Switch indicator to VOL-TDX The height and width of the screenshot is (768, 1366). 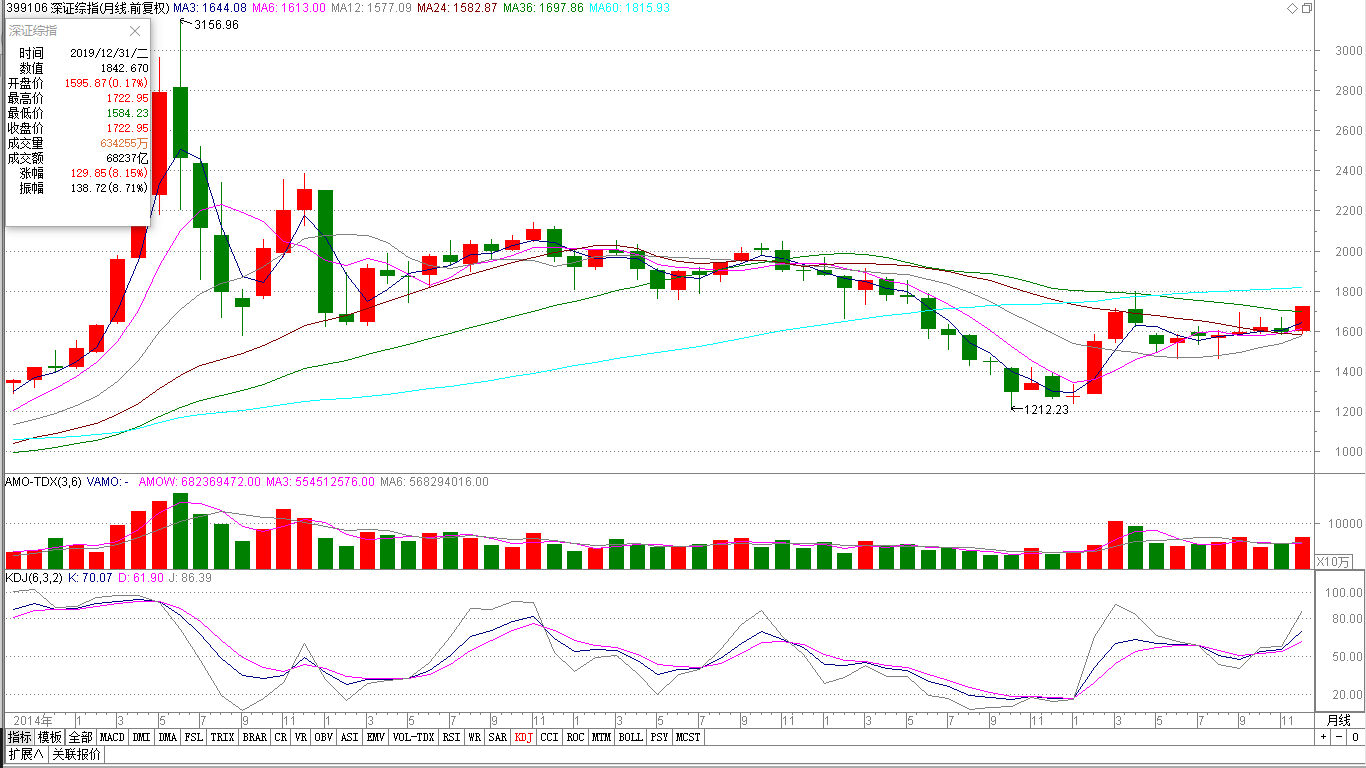(414, 737)
